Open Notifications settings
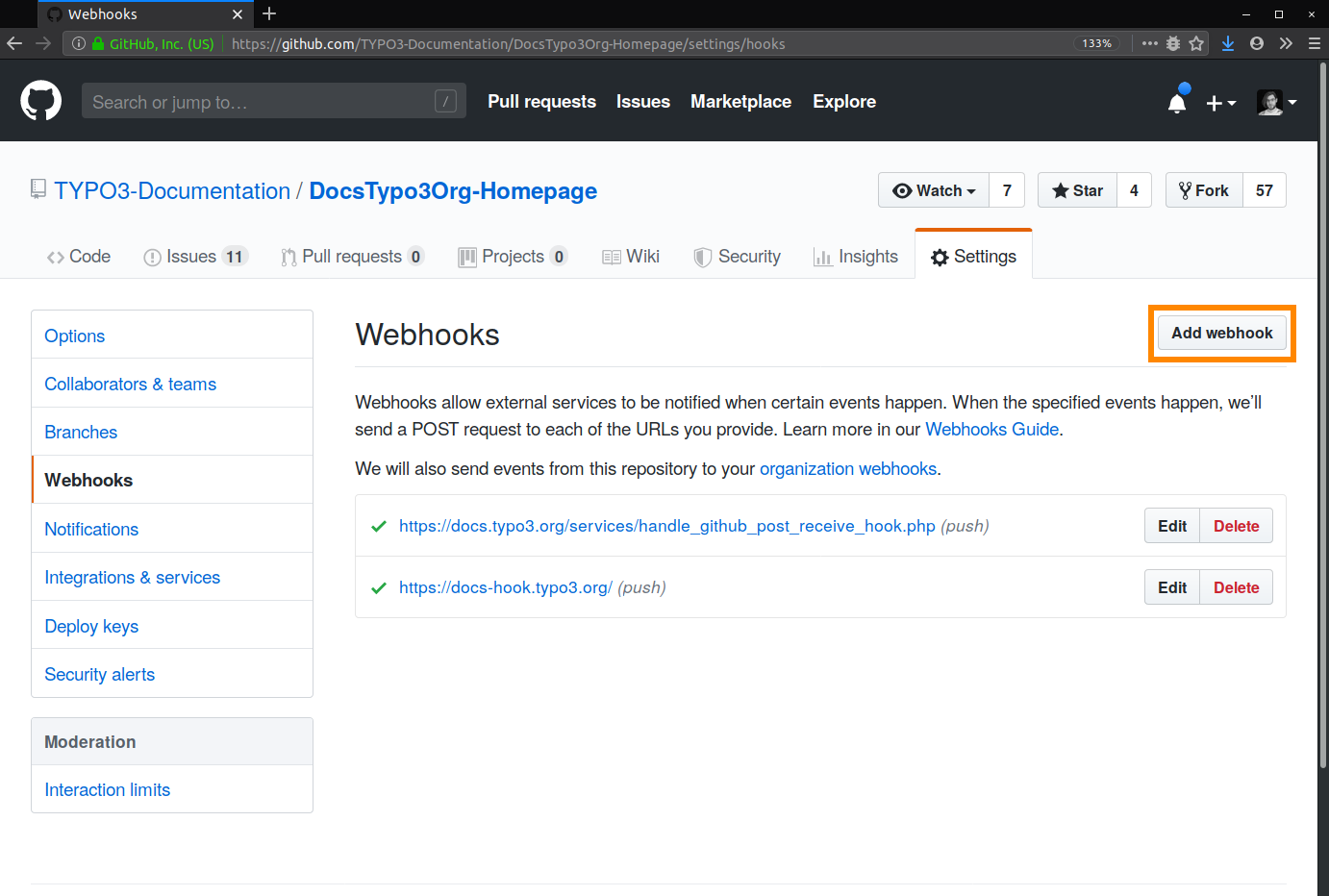 (x=172, y=529)
